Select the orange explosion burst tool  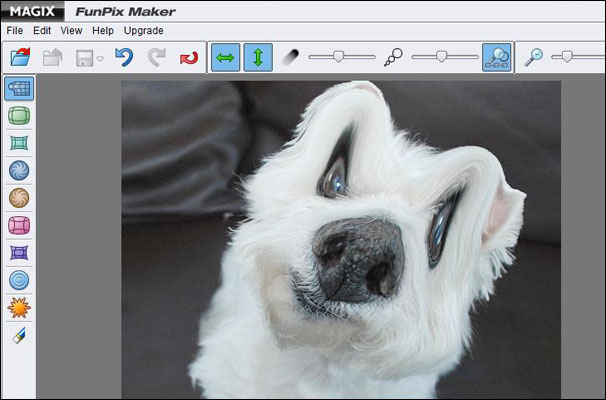tap(18, 308)
